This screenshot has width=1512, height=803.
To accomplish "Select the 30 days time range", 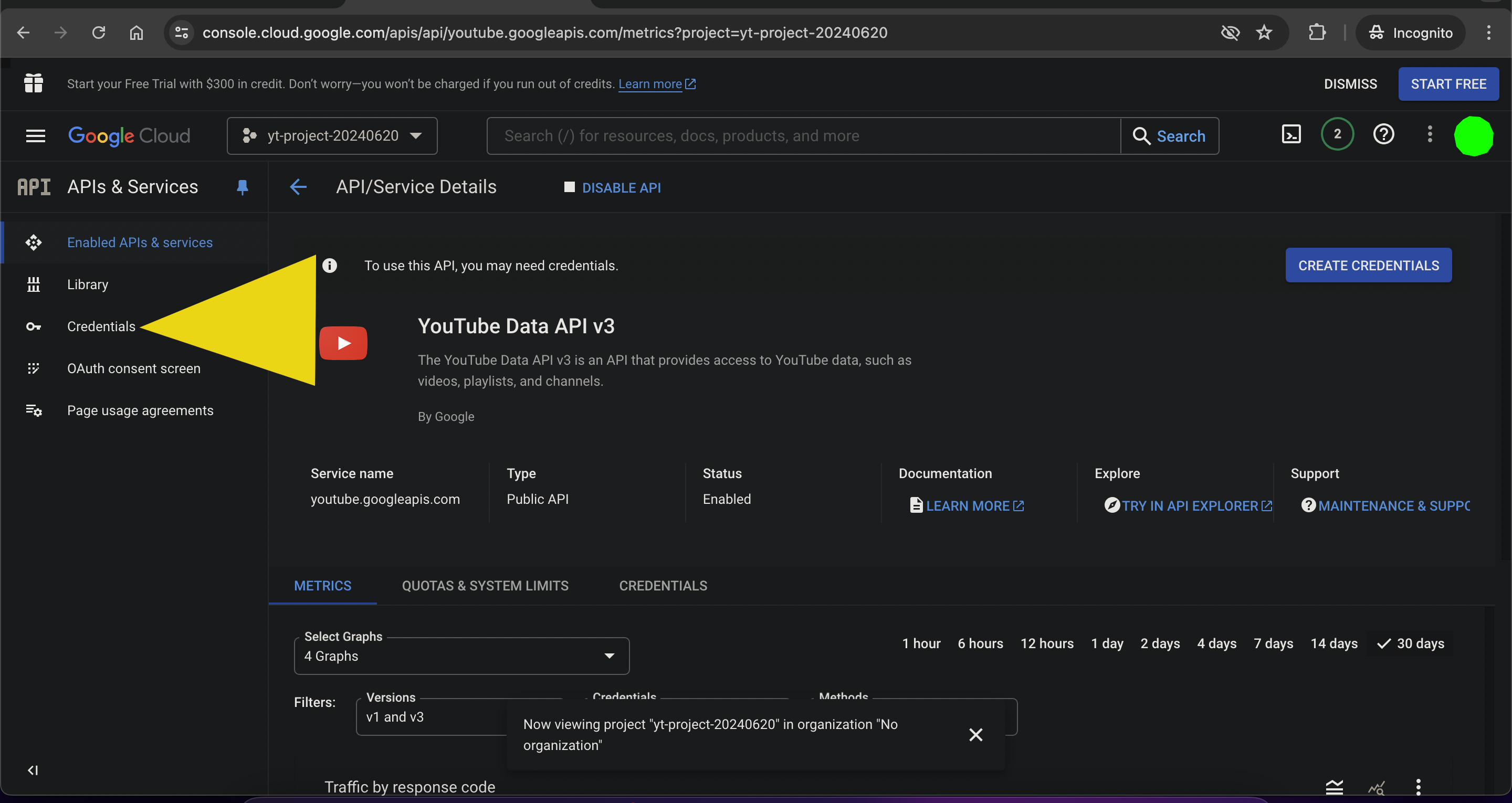I will pos(1411,643).
